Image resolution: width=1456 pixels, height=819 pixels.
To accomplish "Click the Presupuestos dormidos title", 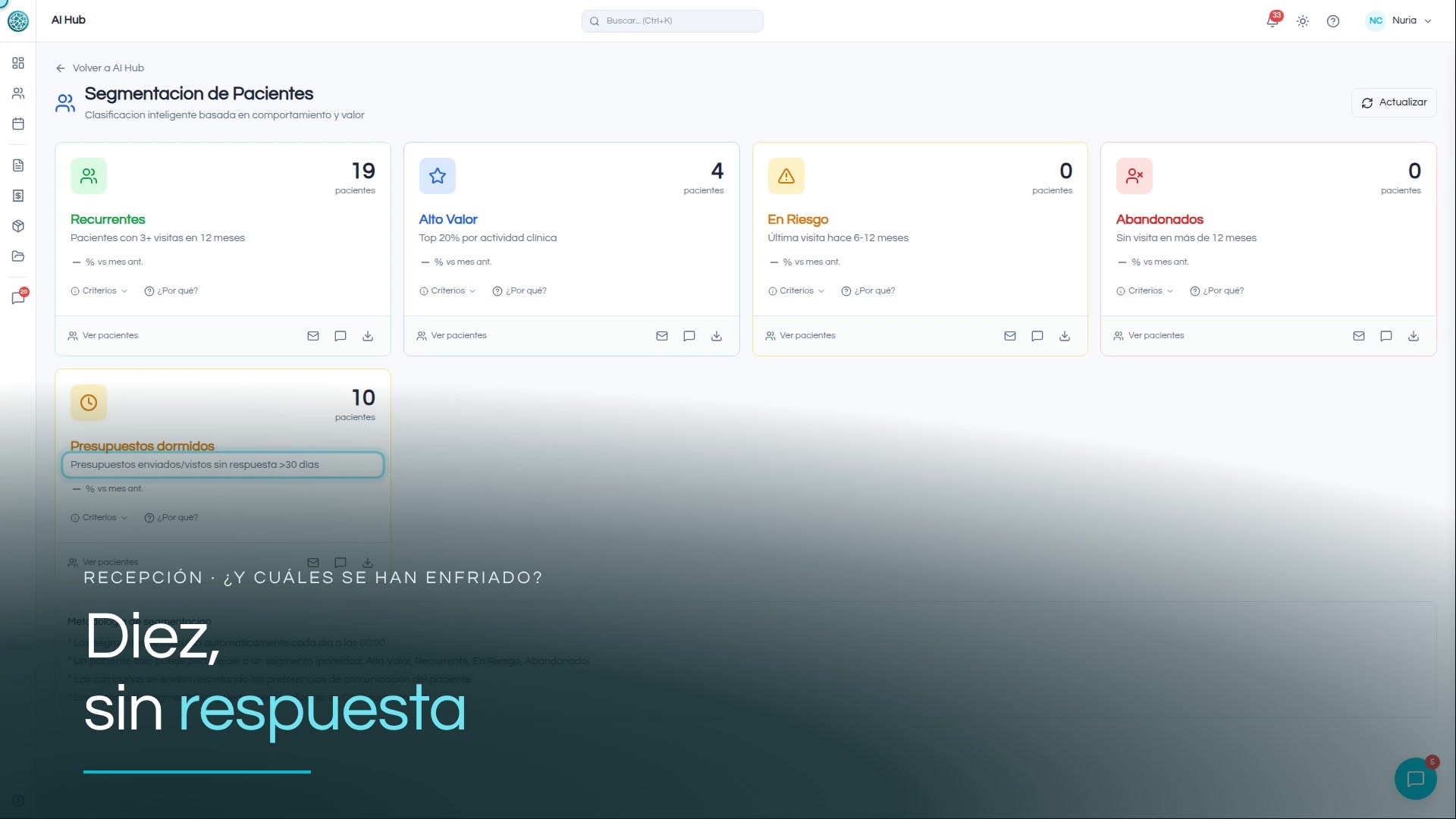I will click(143, 446).
